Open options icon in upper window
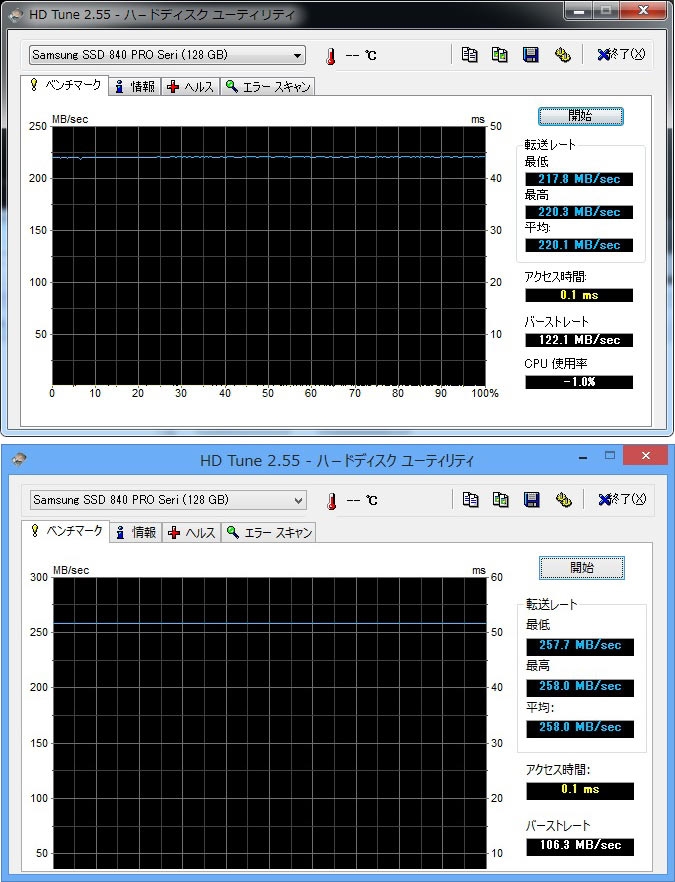The height and width of the screenshot is (882, 675). 562,55
